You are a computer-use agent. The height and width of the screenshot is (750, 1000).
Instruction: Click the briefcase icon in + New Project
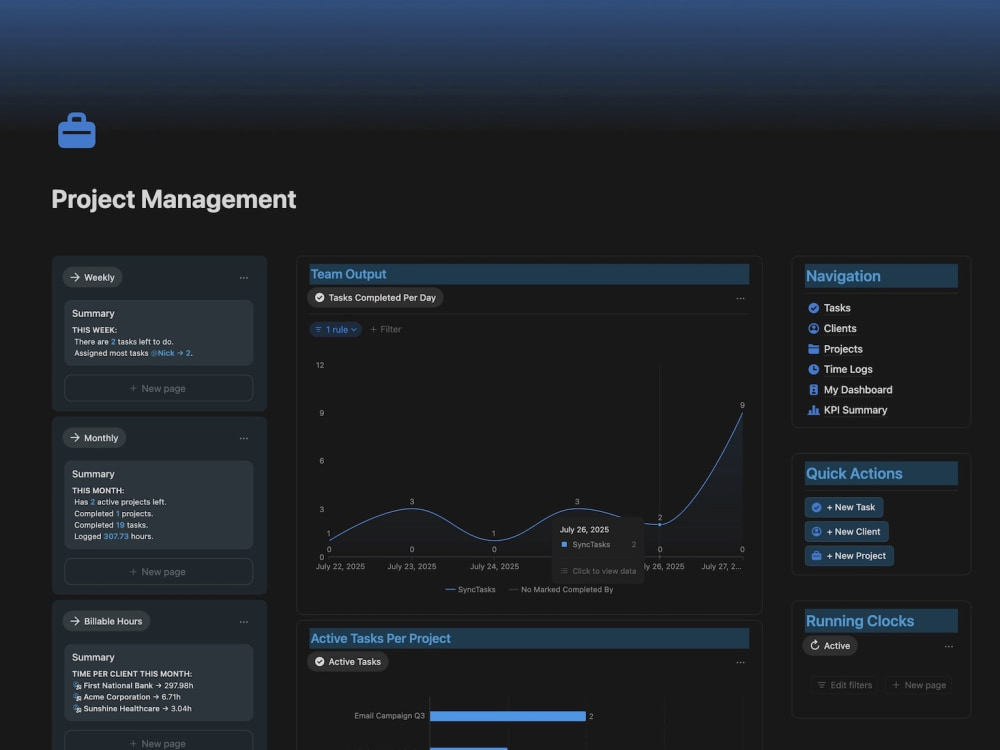coord(816,555)
